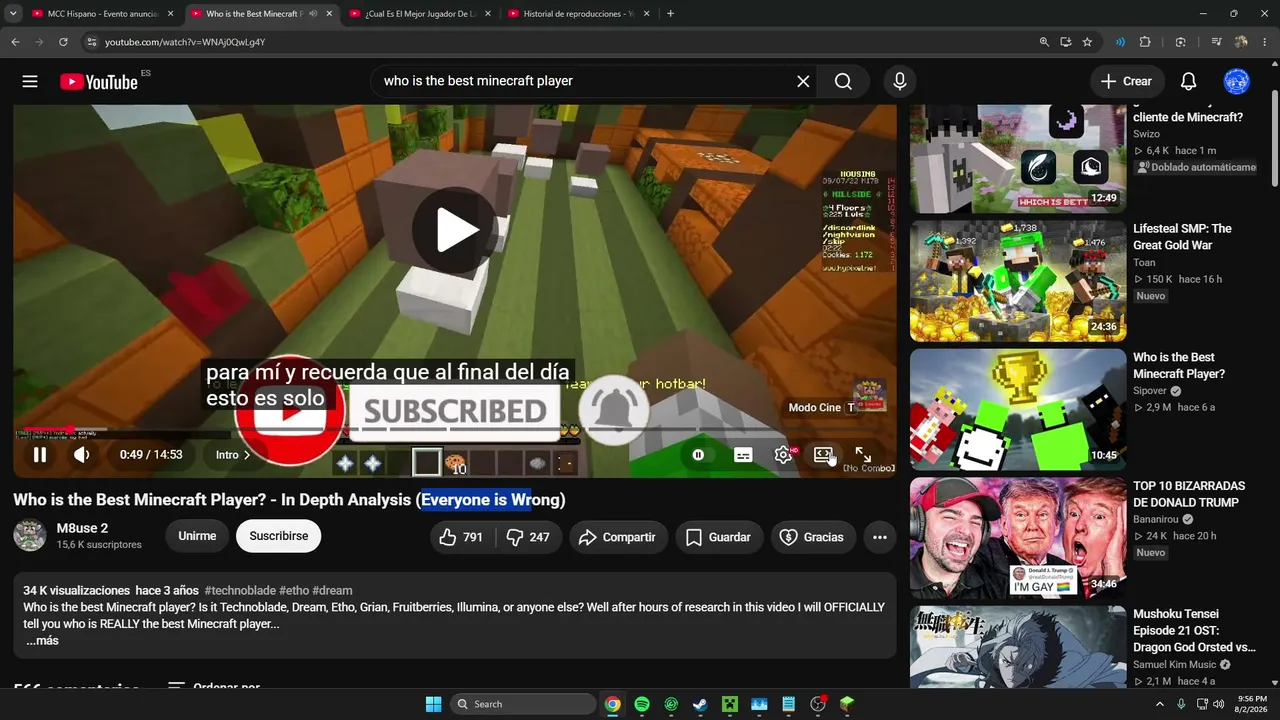Open the #dream hashtag link
The image size is (1280, 720).
coord(332,591)
